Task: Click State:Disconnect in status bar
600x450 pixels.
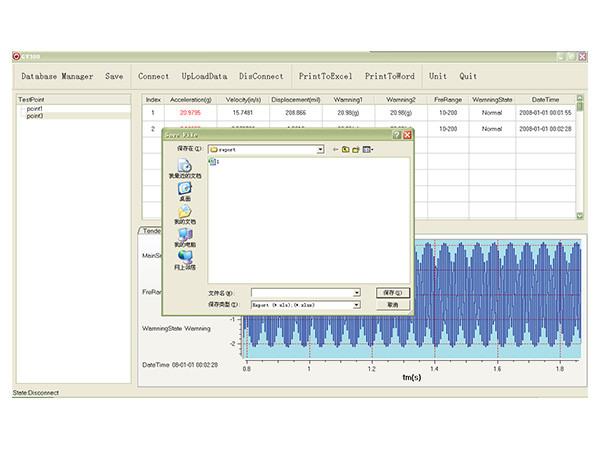Action: point(36,393)
